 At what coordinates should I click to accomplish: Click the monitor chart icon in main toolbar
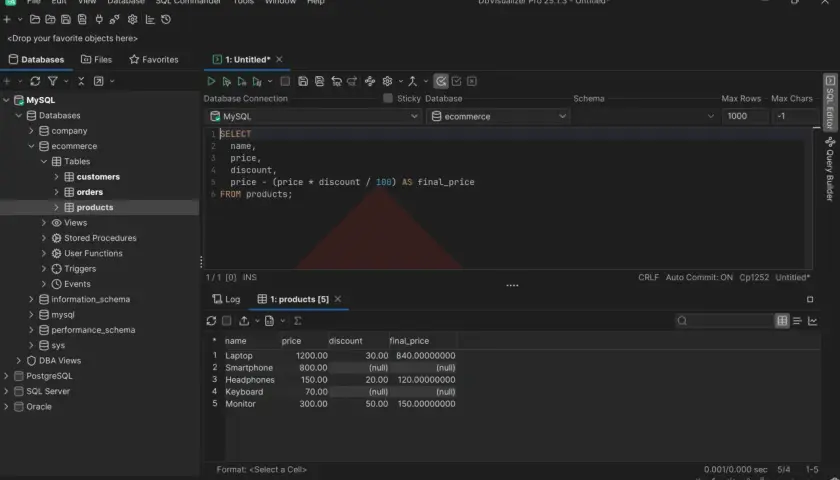(150, 19)
